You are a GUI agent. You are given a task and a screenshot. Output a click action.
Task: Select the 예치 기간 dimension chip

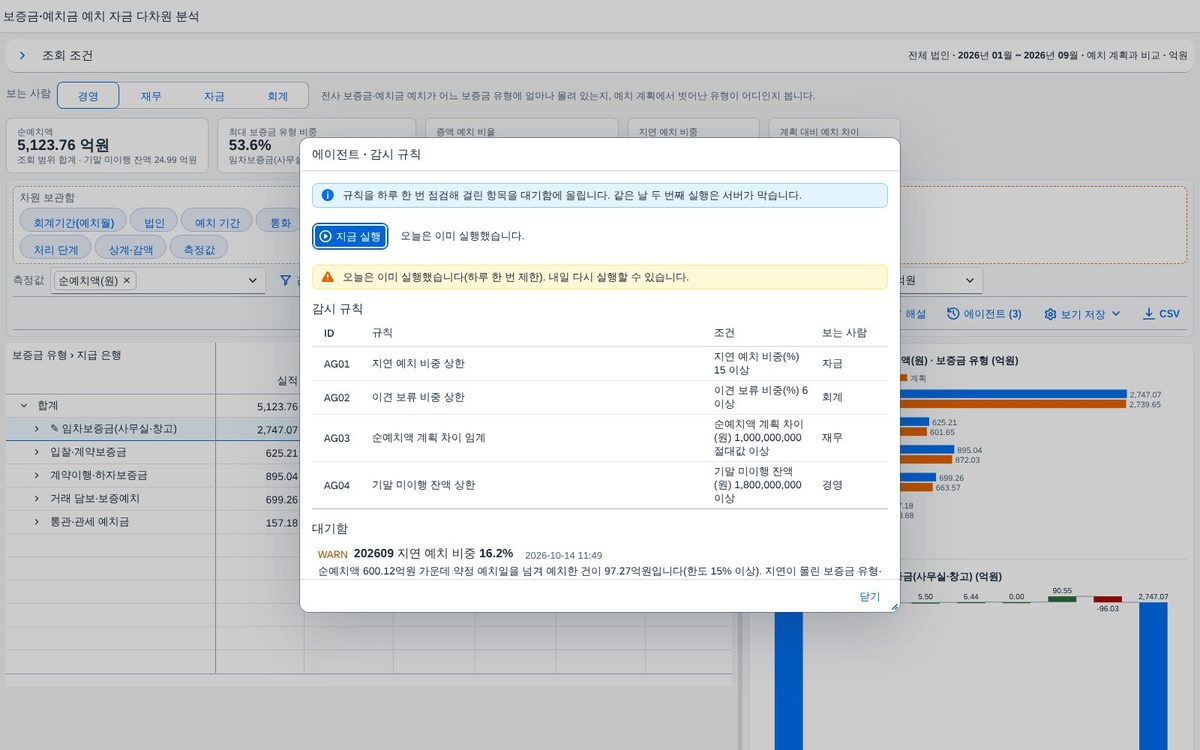(217, 223)
